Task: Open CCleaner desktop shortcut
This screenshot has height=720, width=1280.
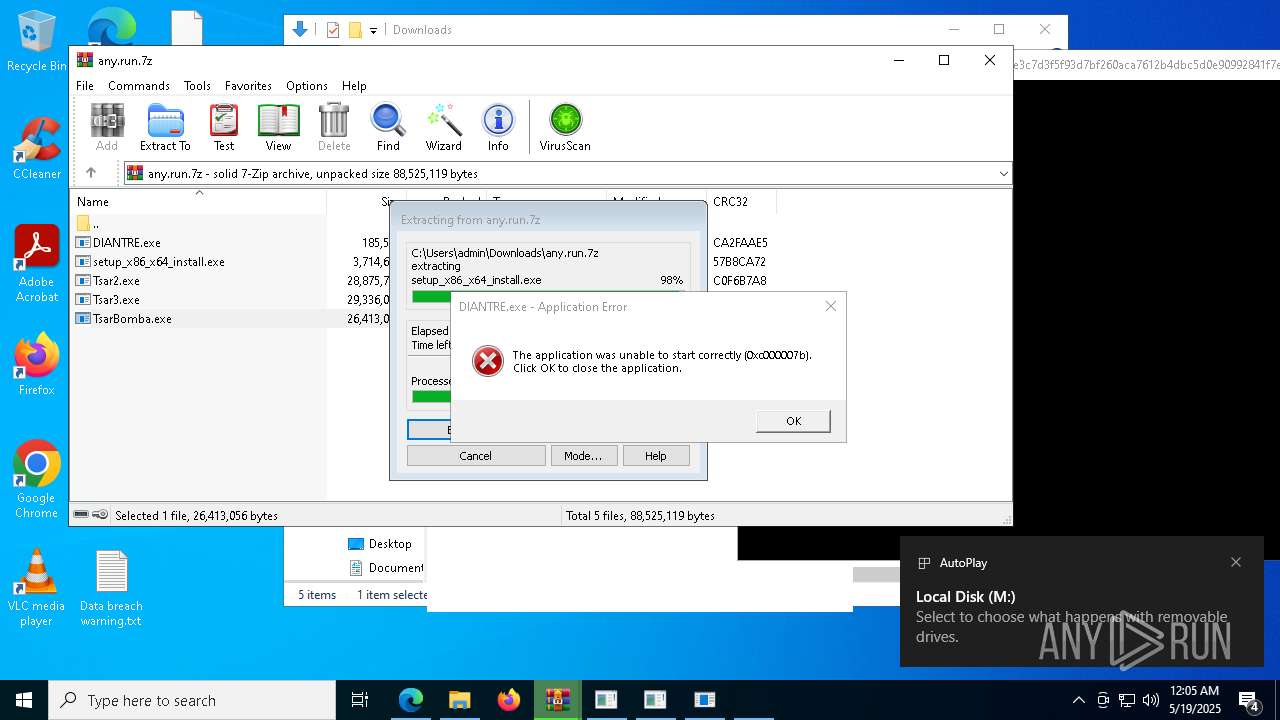Action: pos(37,149)
